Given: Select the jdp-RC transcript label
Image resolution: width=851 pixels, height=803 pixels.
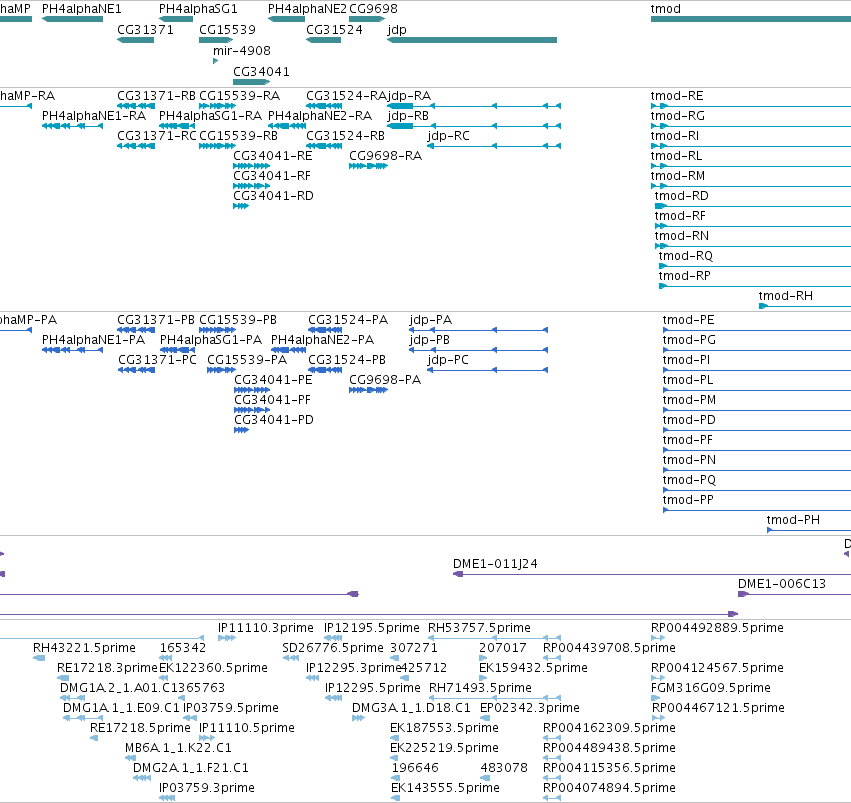Looking at the screenshot, I should coord(449,136).
